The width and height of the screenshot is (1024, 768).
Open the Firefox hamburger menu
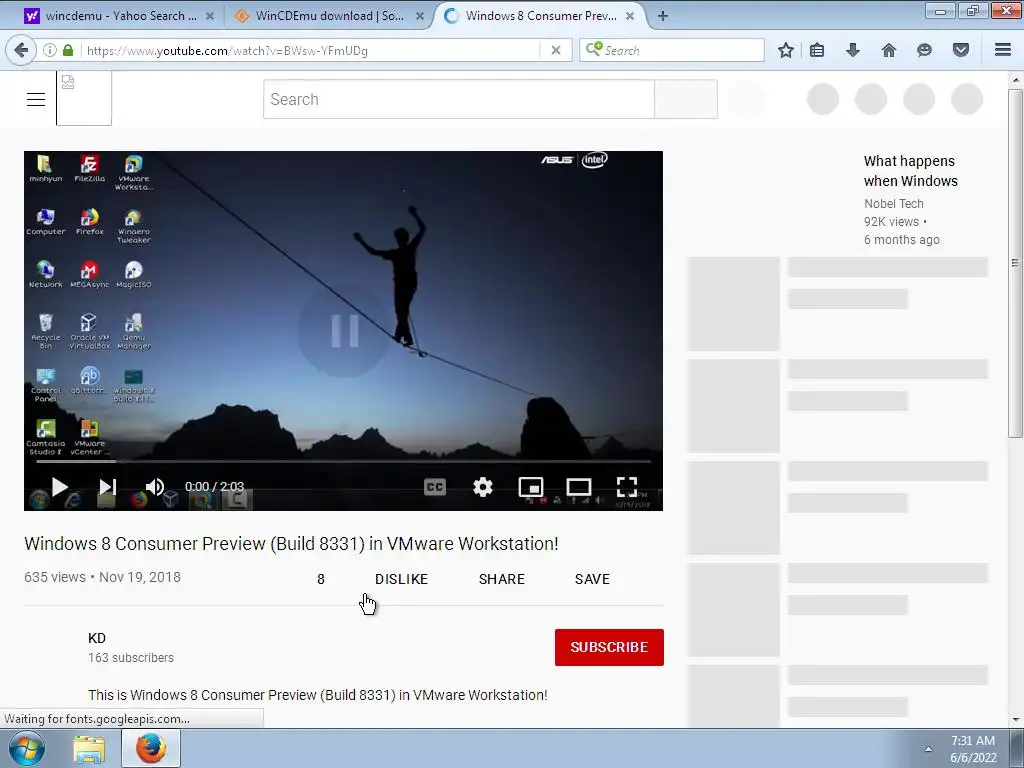coord(1003,50)
